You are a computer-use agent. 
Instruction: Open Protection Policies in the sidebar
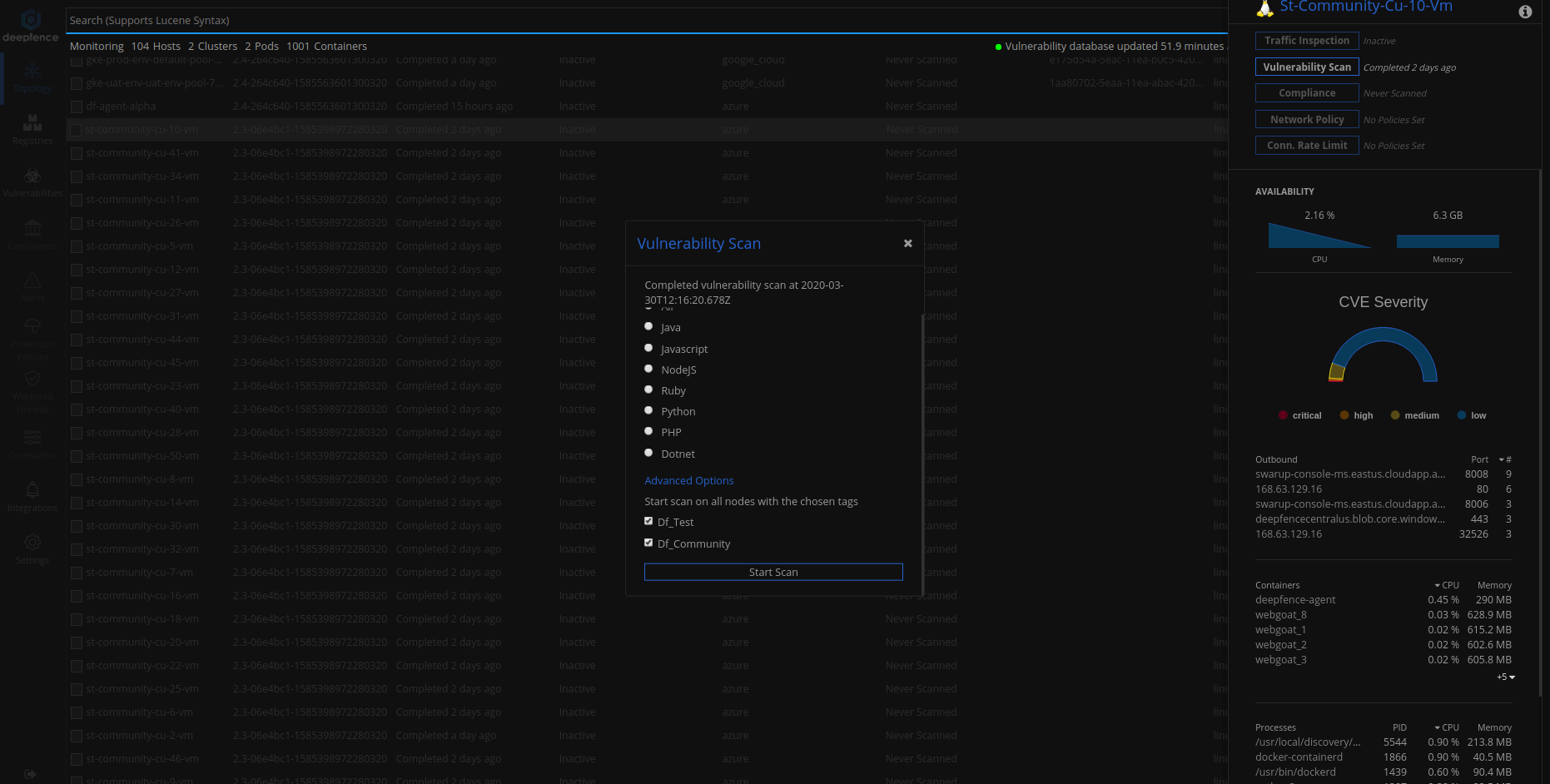(x=32, y=340)
